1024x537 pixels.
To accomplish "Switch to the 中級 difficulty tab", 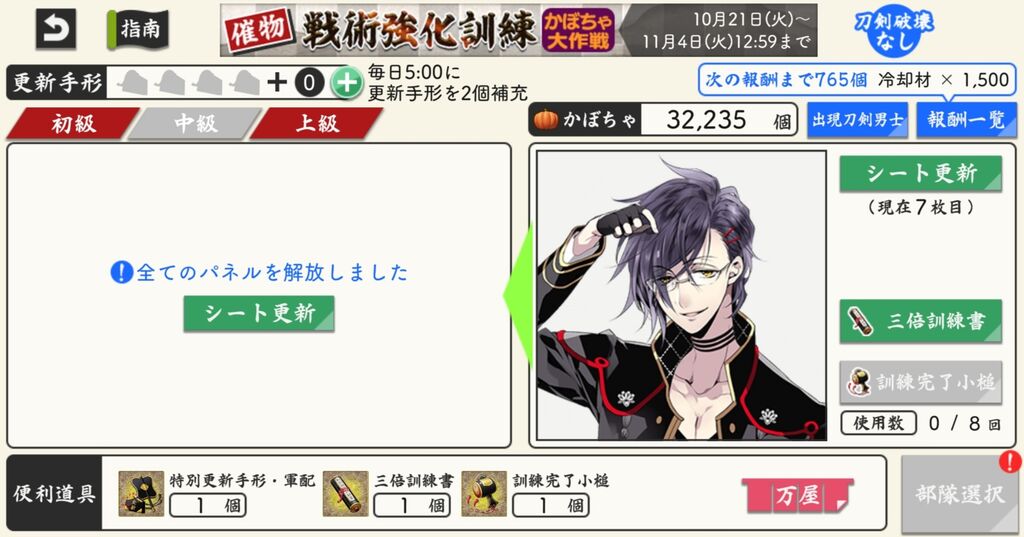I will tap(195, 123).
